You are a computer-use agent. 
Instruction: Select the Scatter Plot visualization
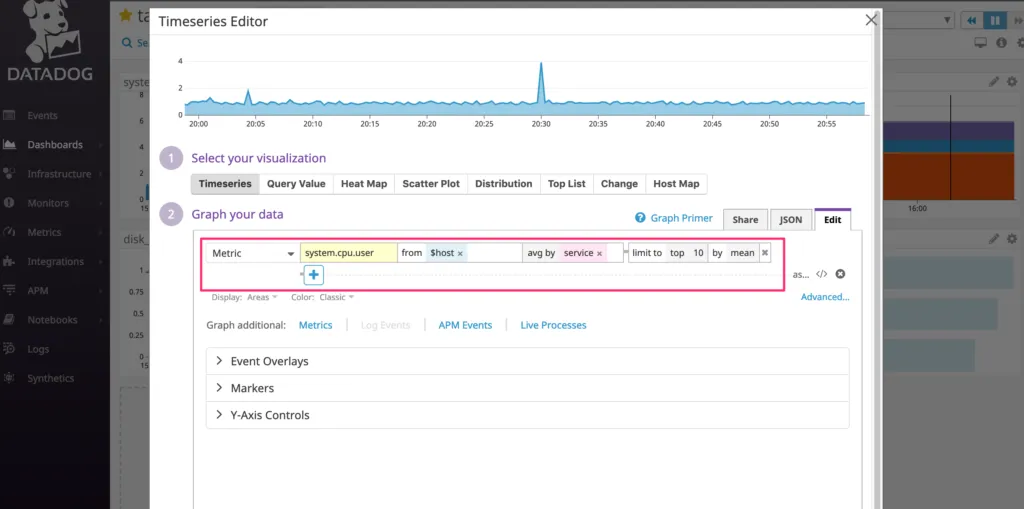click(x=431, y=184)
